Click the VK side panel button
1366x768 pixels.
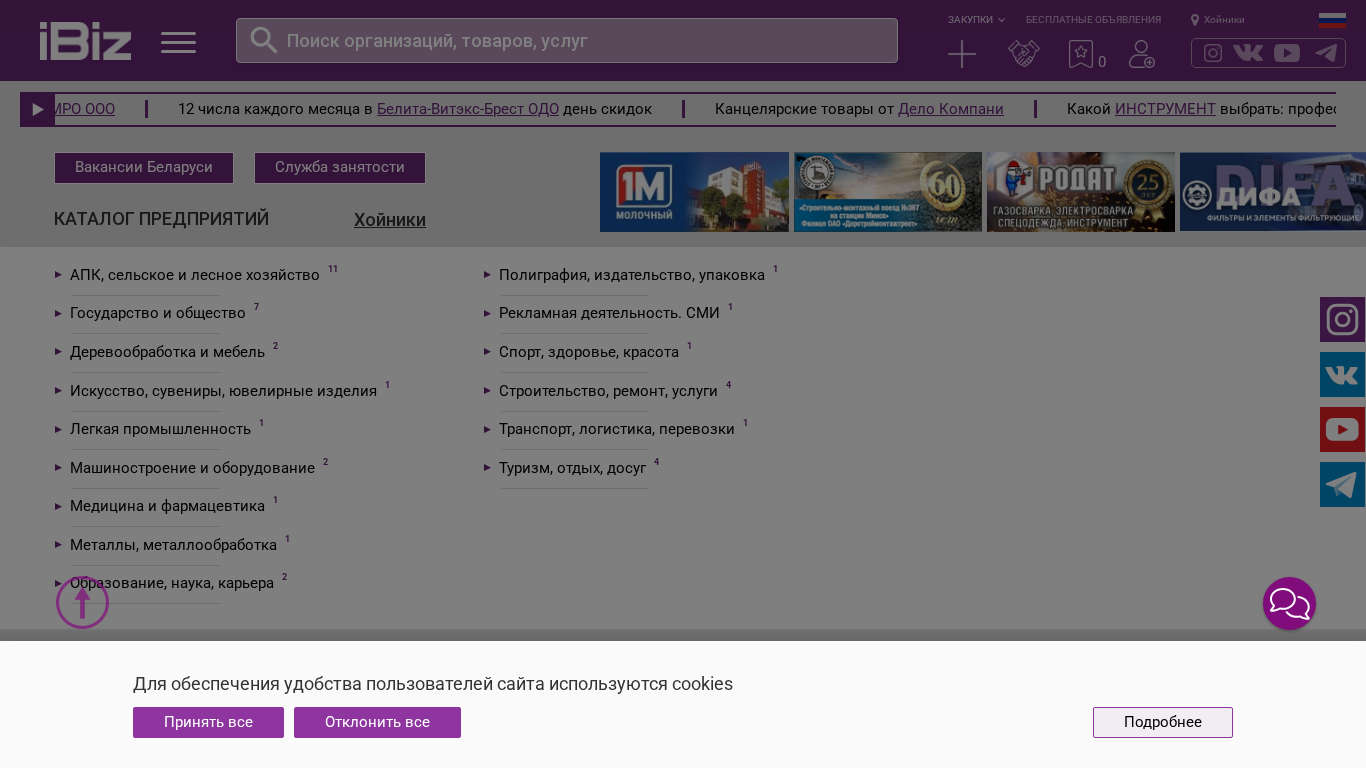click(x=1342, y=375)
